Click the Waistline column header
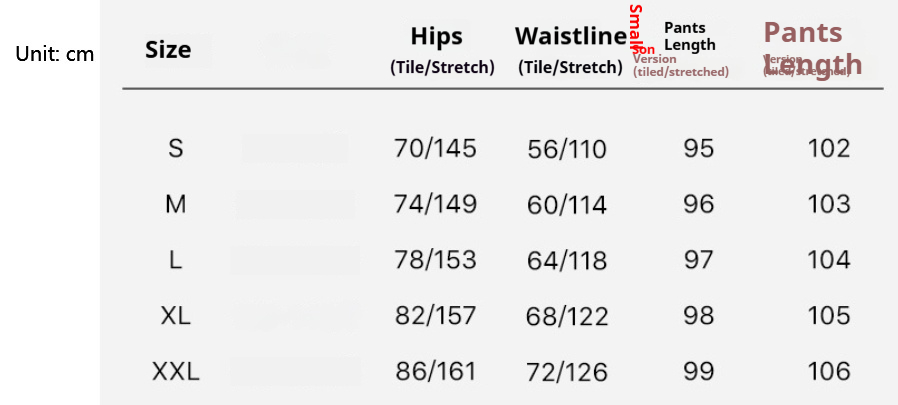 click(x=570, y=36)
